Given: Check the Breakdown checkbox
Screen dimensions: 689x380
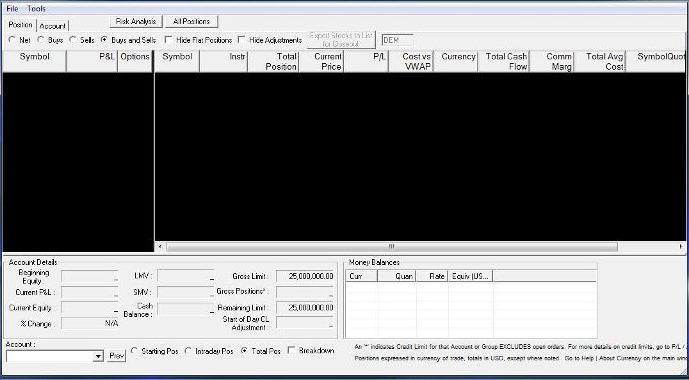Looking at the screenshot, I should (291, 350).
